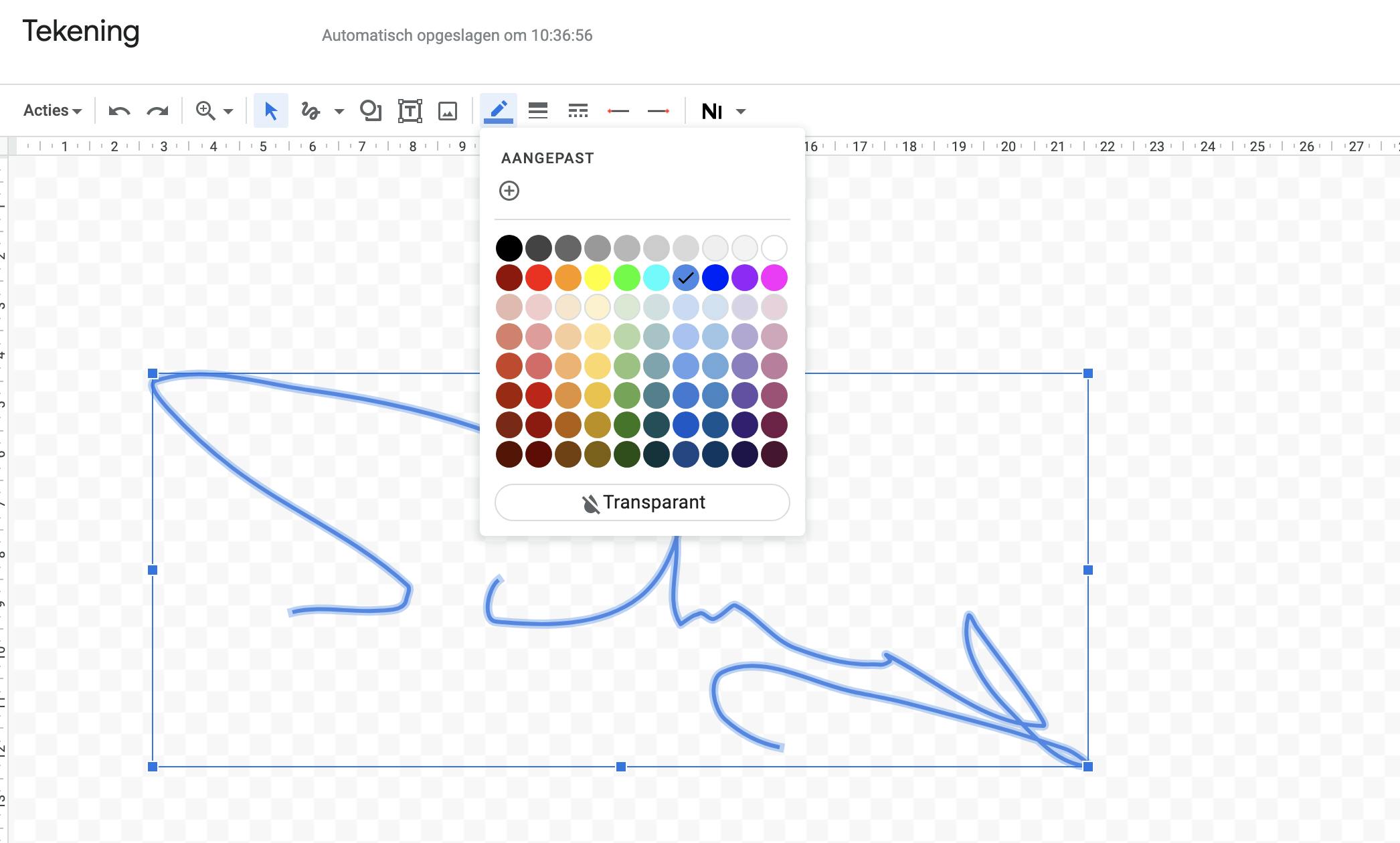
Task: Insert a text box
Action: [410, 111]
